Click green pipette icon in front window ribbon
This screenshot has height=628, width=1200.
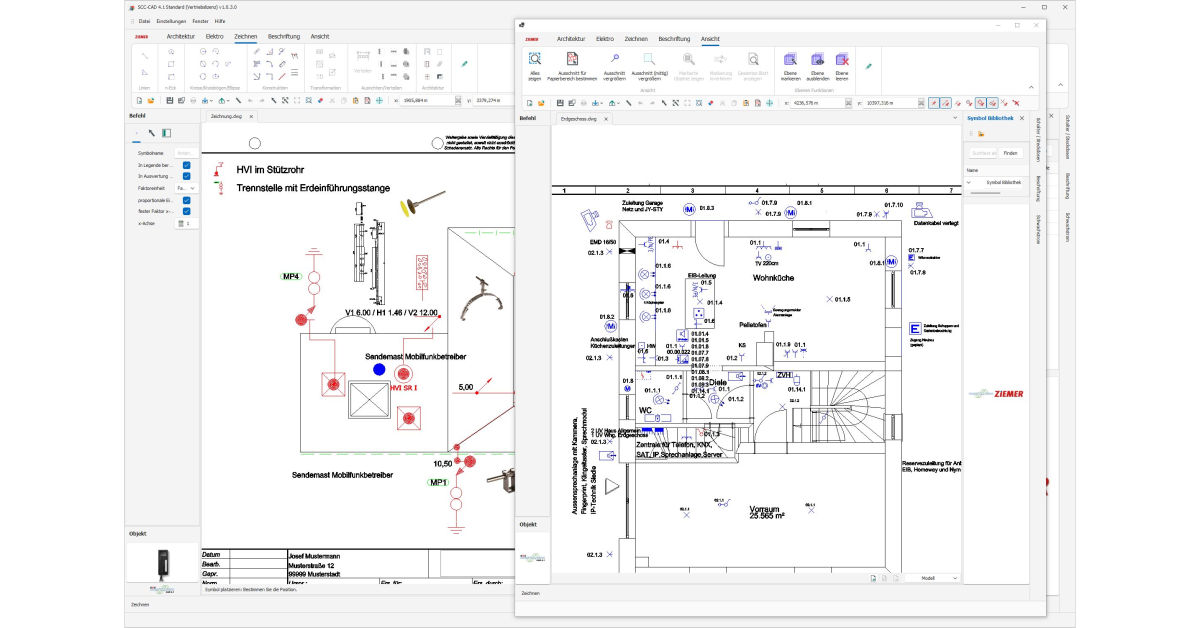point(868,64)
